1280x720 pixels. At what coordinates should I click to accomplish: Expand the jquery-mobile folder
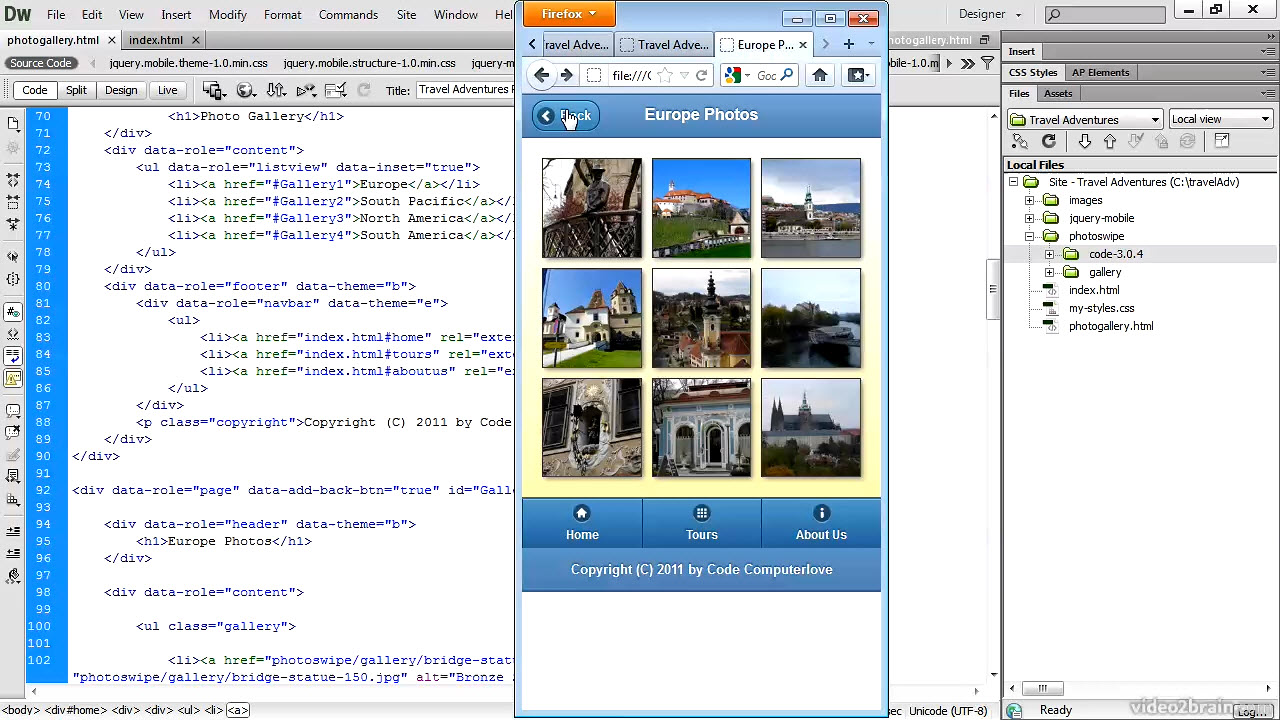coord(1030,218)
